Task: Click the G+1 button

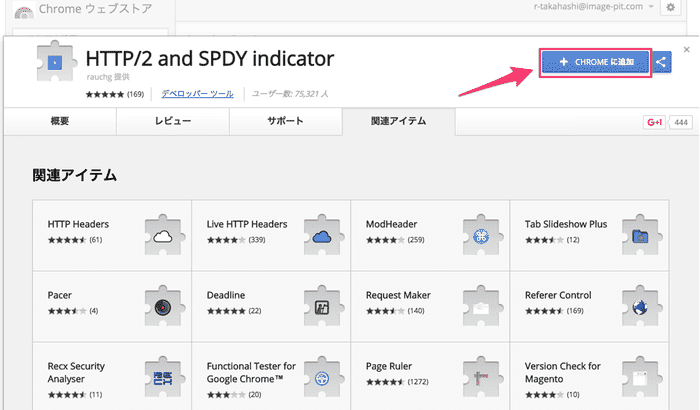Action: pos(654,122)
